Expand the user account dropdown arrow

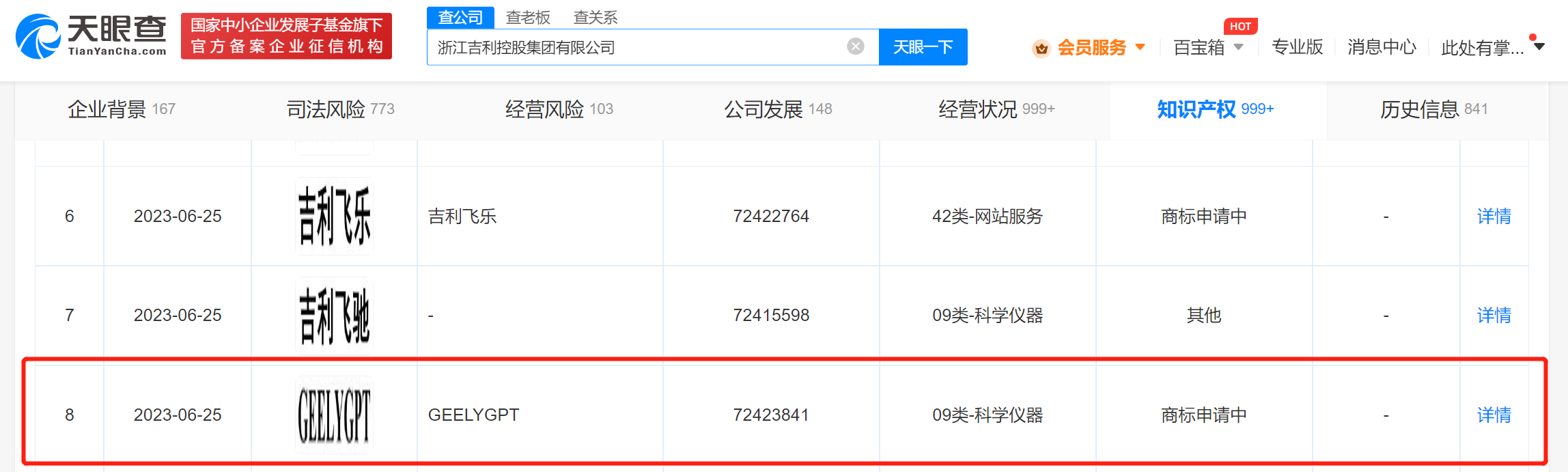pyautogui.click(x=1539, y=46)
